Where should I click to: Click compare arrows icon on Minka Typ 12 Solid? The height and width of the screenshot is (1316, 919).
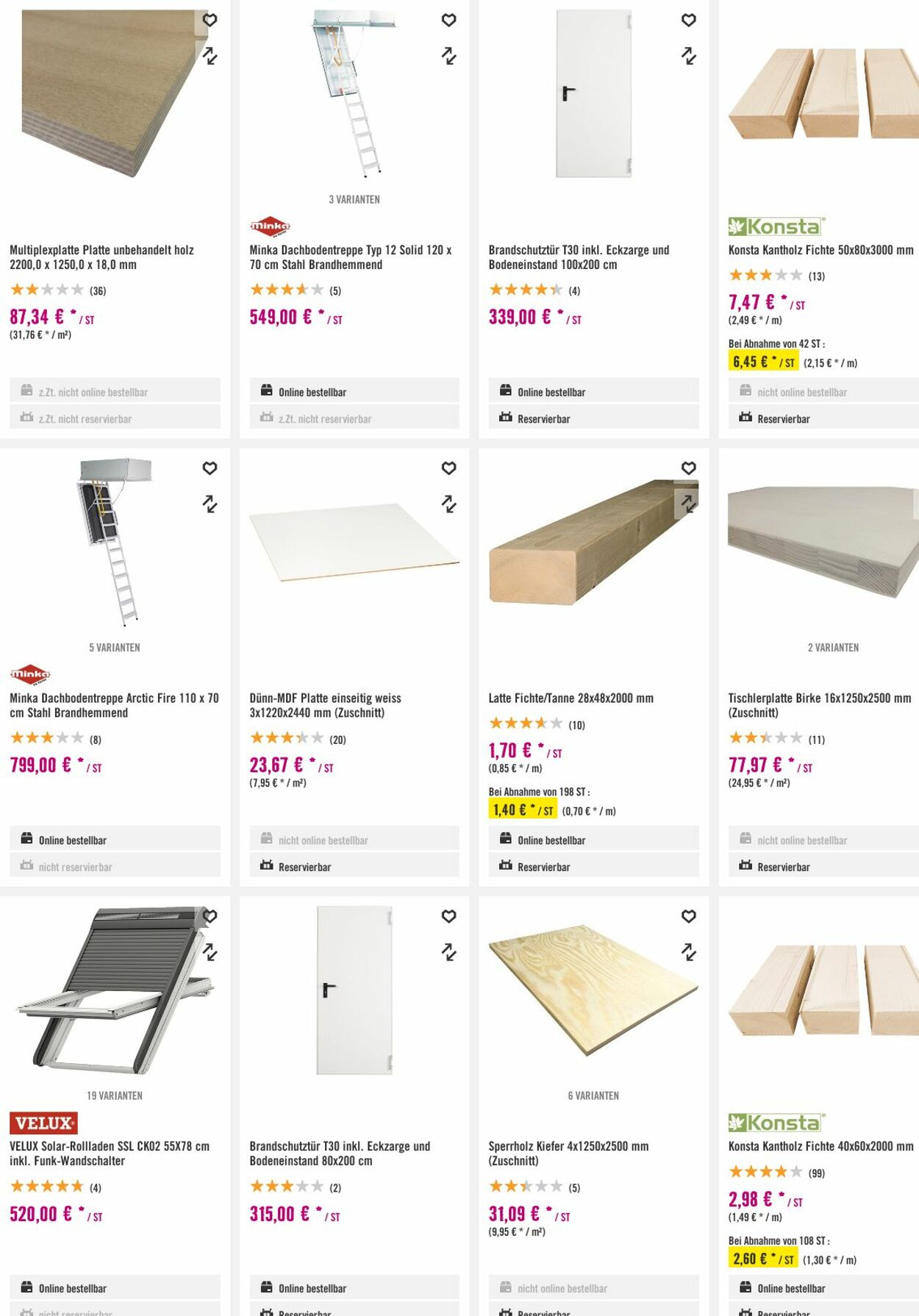tap(448, 56)
